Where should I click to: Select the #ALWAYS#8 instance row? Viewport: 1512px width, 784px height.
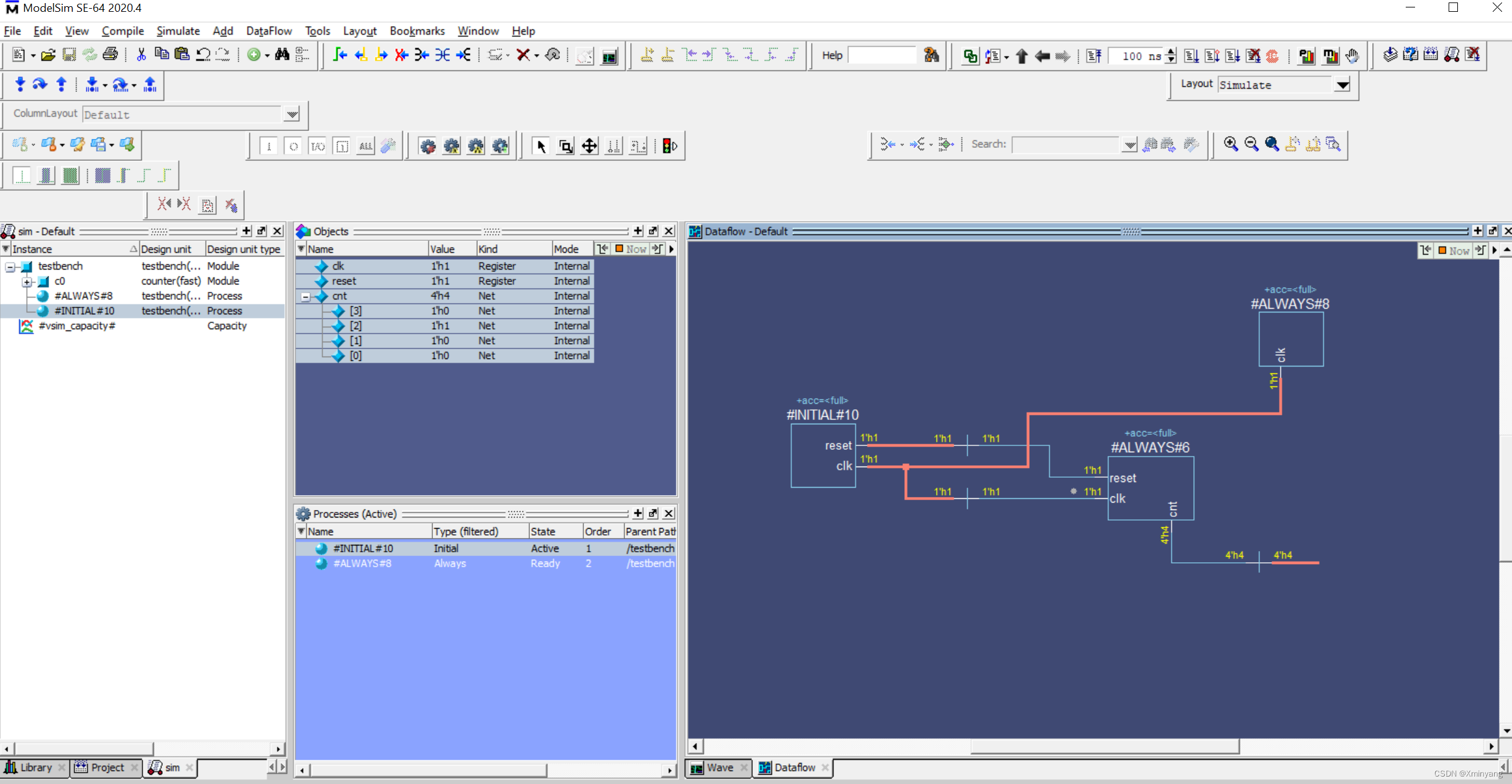point(142,296)
